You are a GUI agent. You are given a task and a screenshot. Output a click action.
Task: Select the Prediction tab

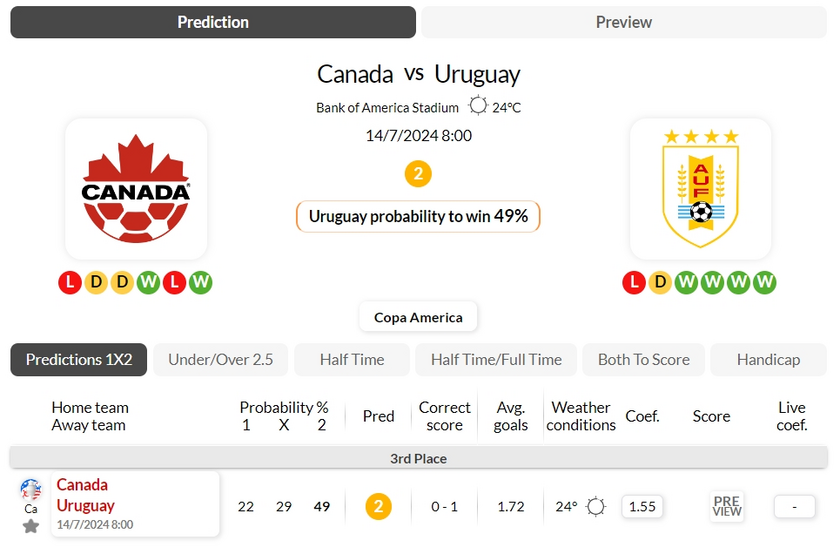point(213,22)
